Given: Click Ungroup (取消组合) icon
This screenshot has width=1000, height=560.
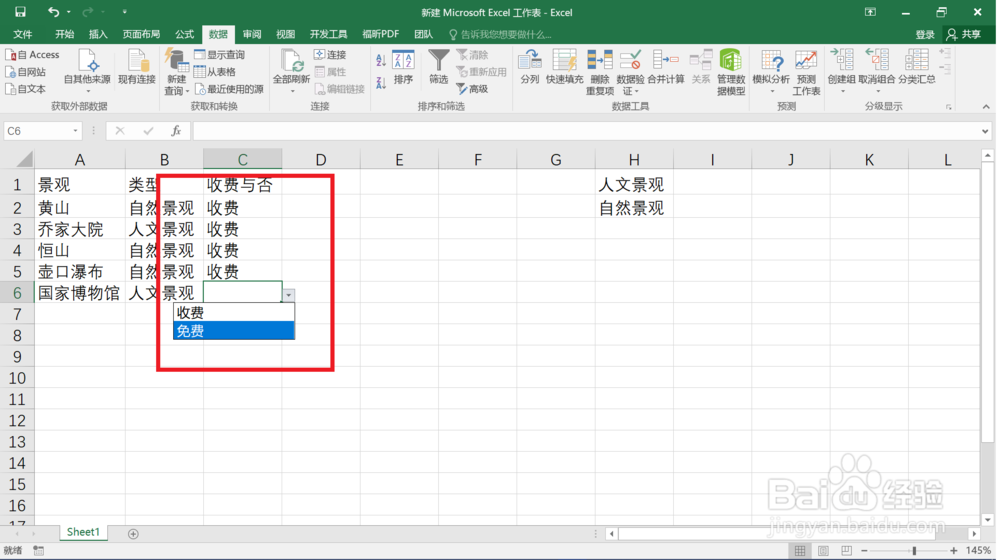Looking at the screenshot, I should pos(877,70).
